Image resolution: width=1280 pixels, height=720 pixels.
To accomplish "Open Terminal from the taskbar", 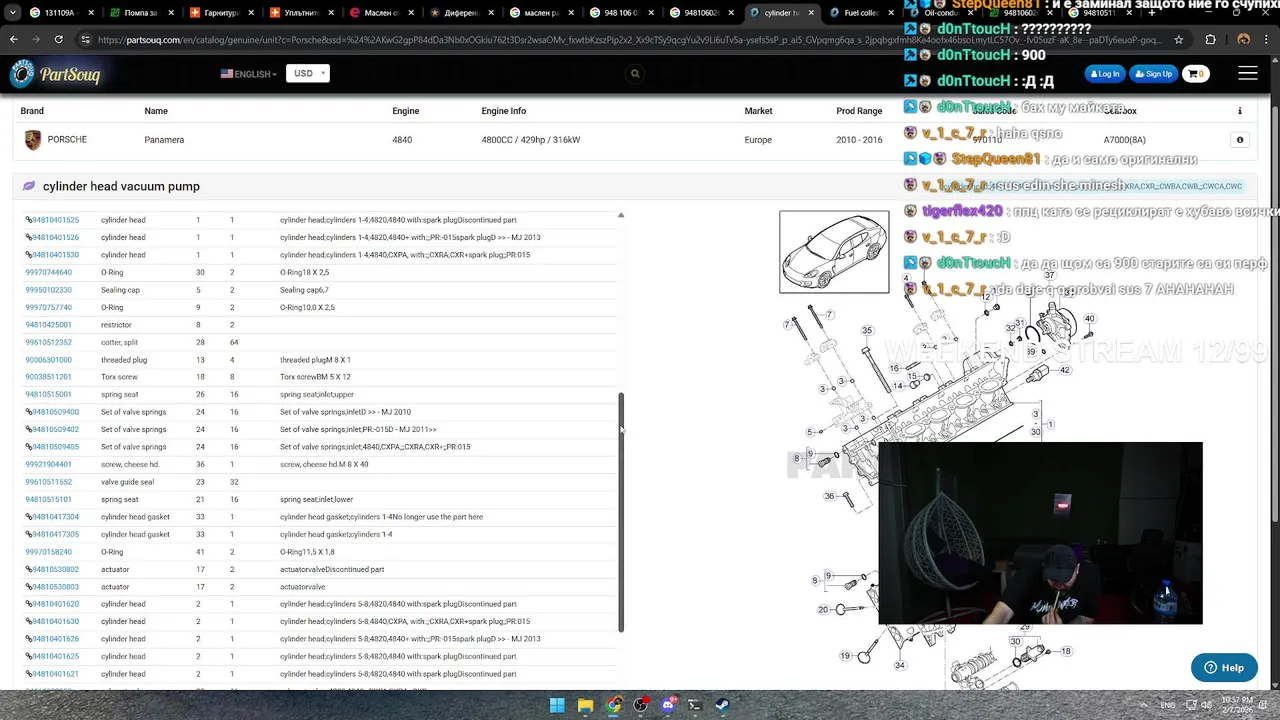I will pyautogui.click(x=695, y=705).
